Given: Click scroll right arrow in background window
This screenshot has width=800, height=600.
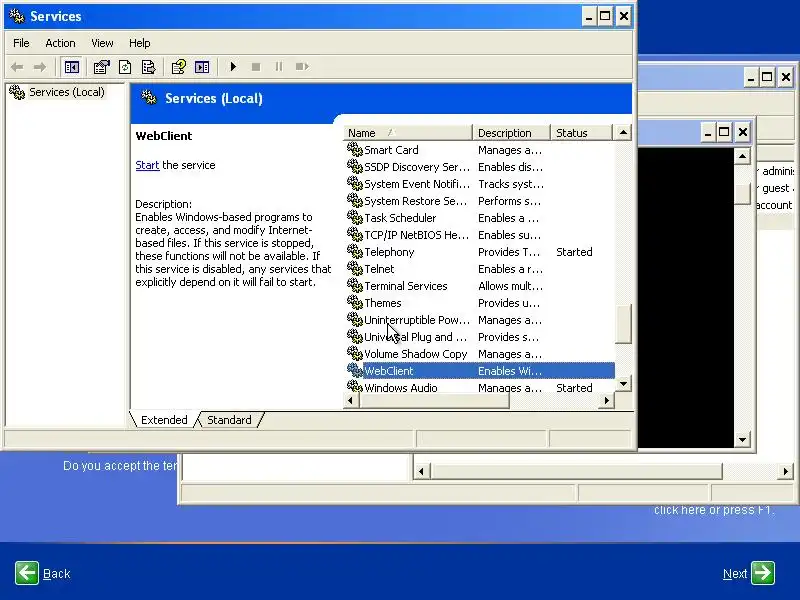Looking at the screenshot, I should pos(785,471).
